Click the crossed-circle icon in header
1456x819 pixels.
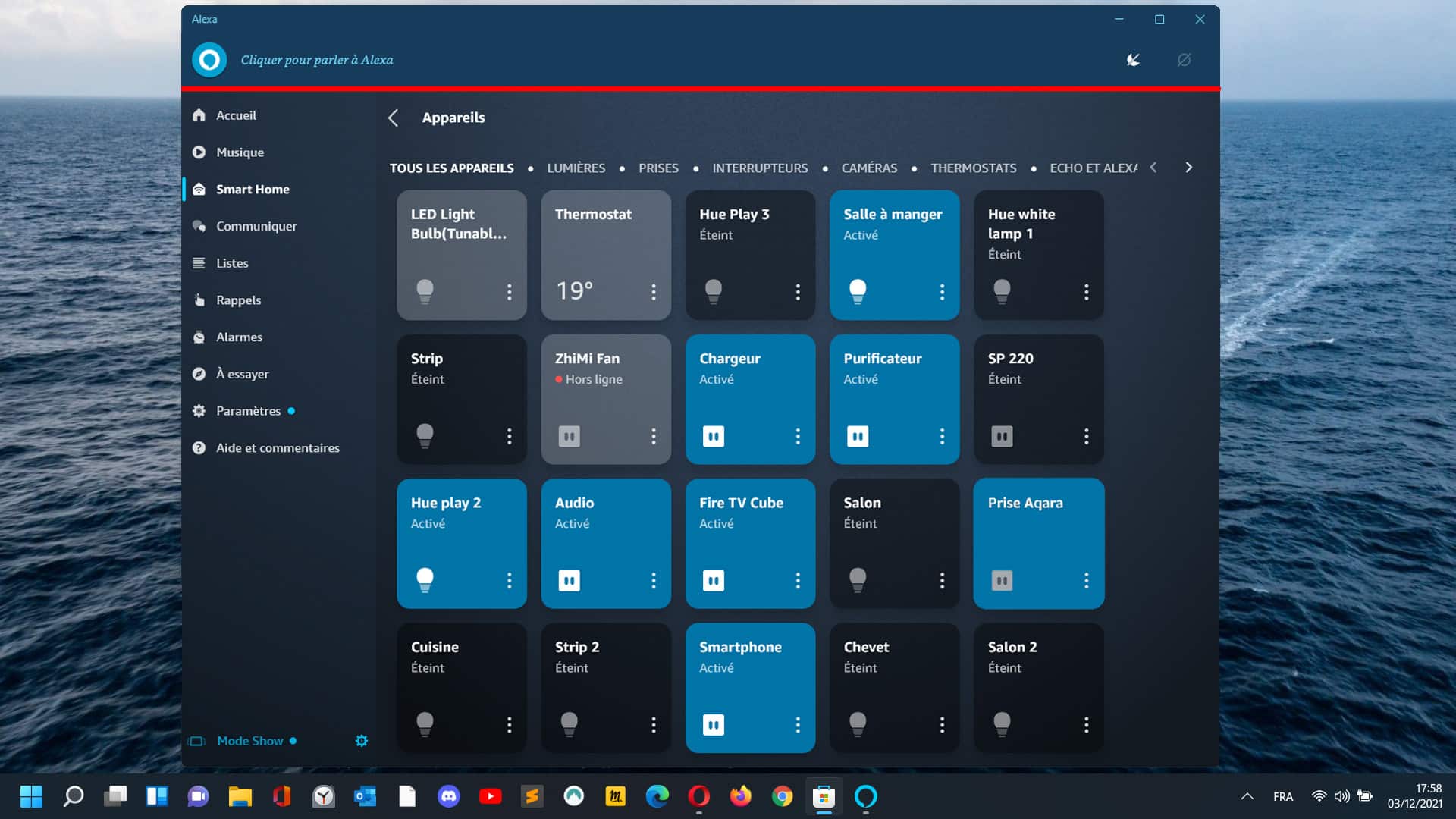coord(1184,60)
